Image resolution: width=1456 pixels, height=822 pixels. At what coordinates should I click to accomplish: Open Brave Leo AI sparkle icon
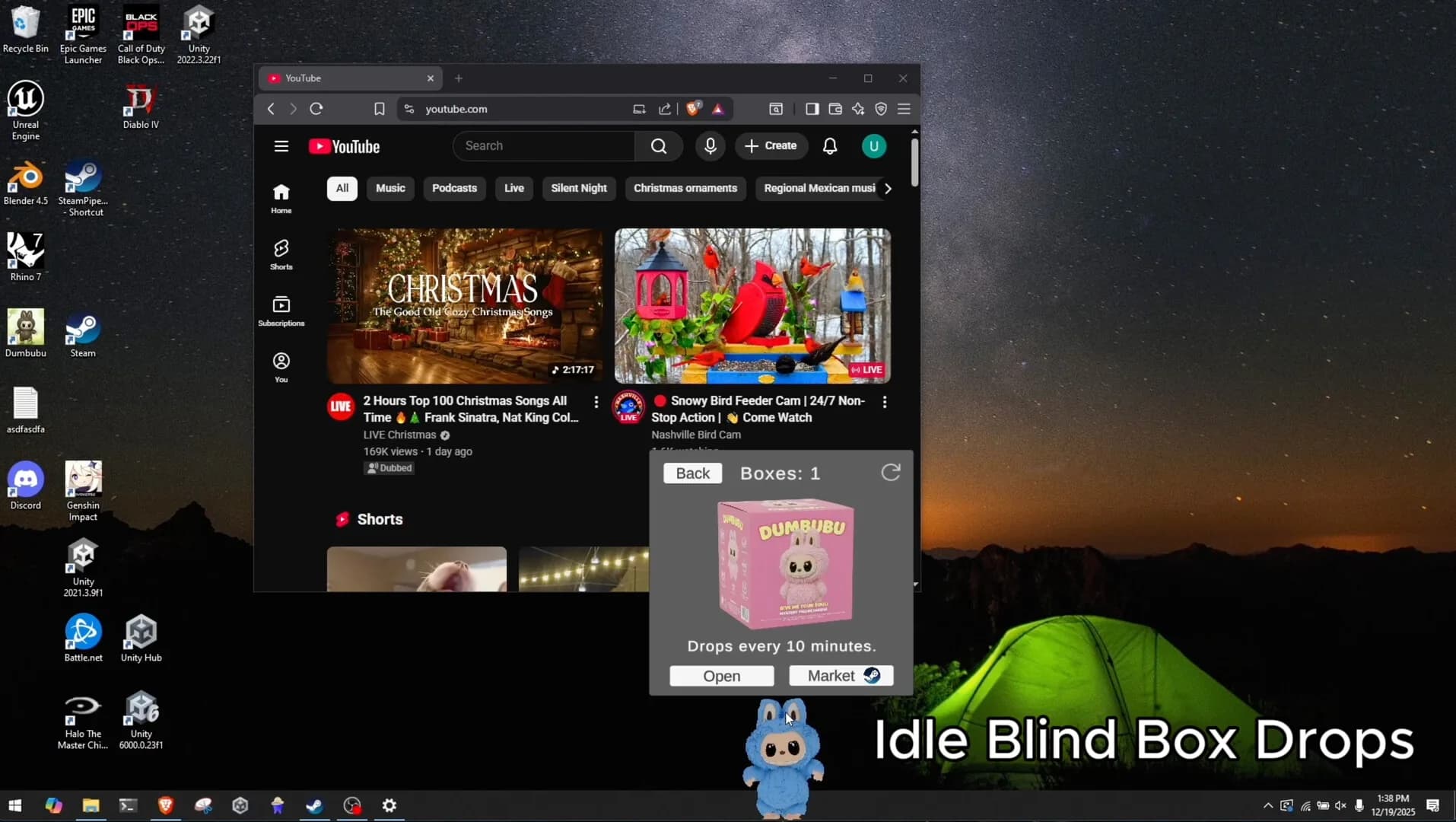(x=858, y=109)
